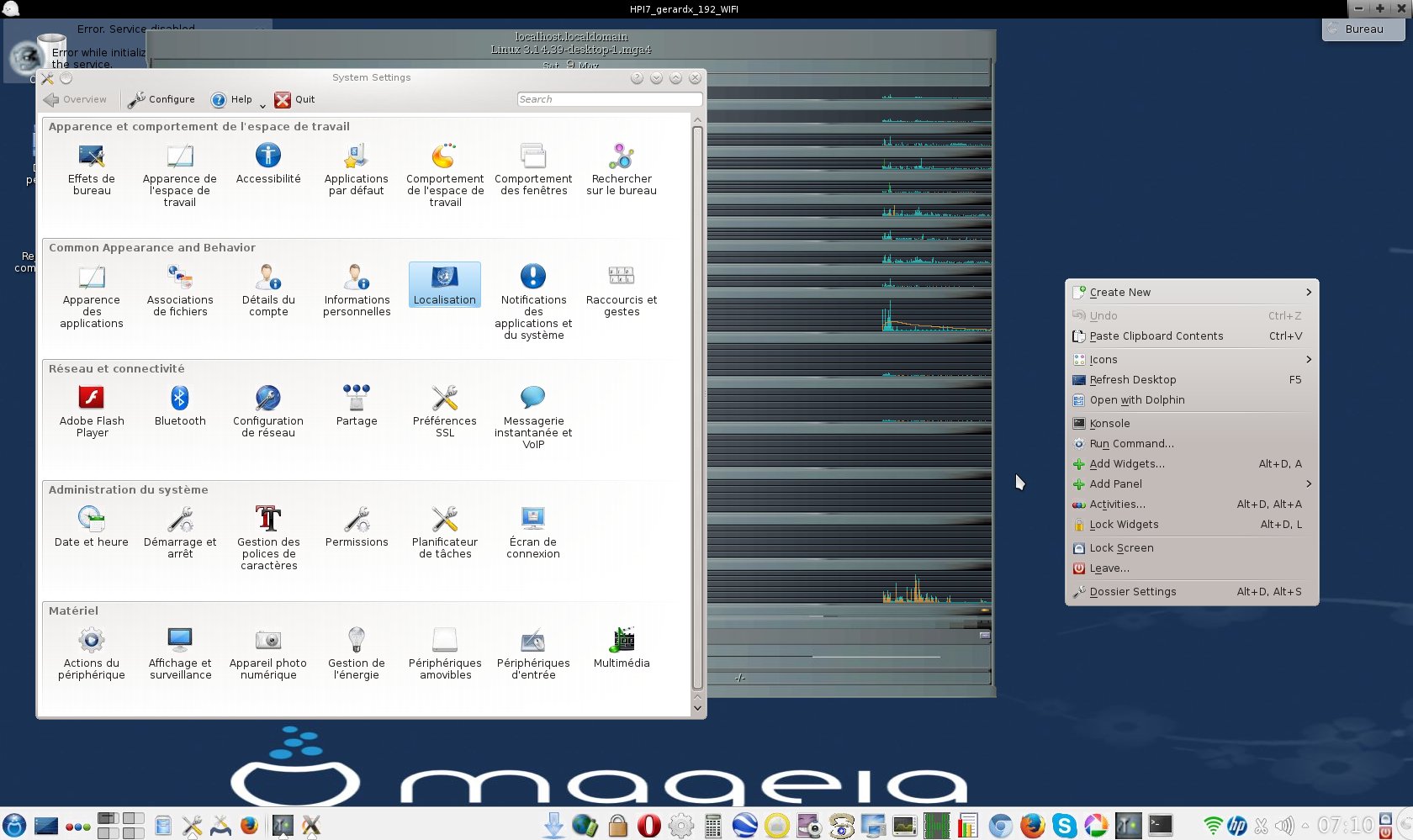Open Dossier Settings entry
Viewport: 1413px width, 840px height.
pos(1192,591)
